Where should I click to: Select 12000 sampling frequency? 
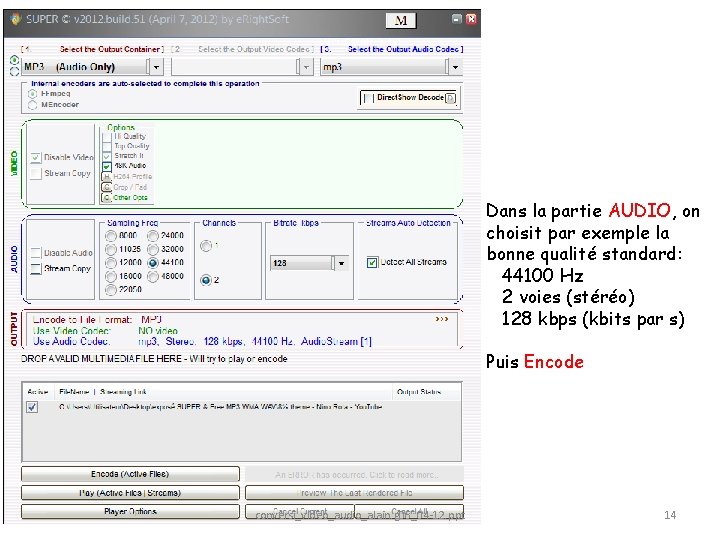click(111, 263)
